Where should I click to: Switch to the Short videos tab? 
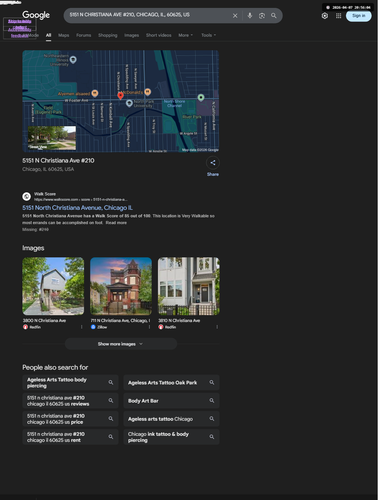tap(160, 35)
